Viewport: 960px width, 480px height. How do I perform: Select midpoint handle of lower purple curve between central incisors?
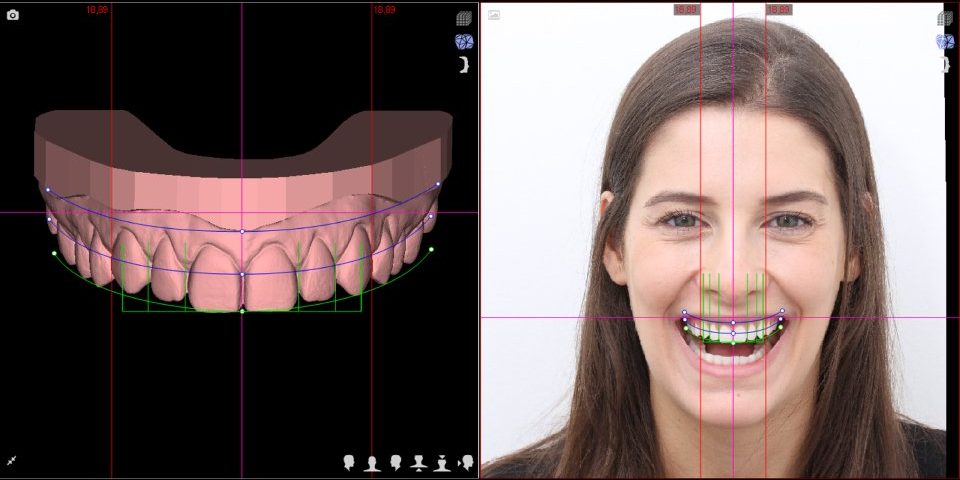pos(242,274)
